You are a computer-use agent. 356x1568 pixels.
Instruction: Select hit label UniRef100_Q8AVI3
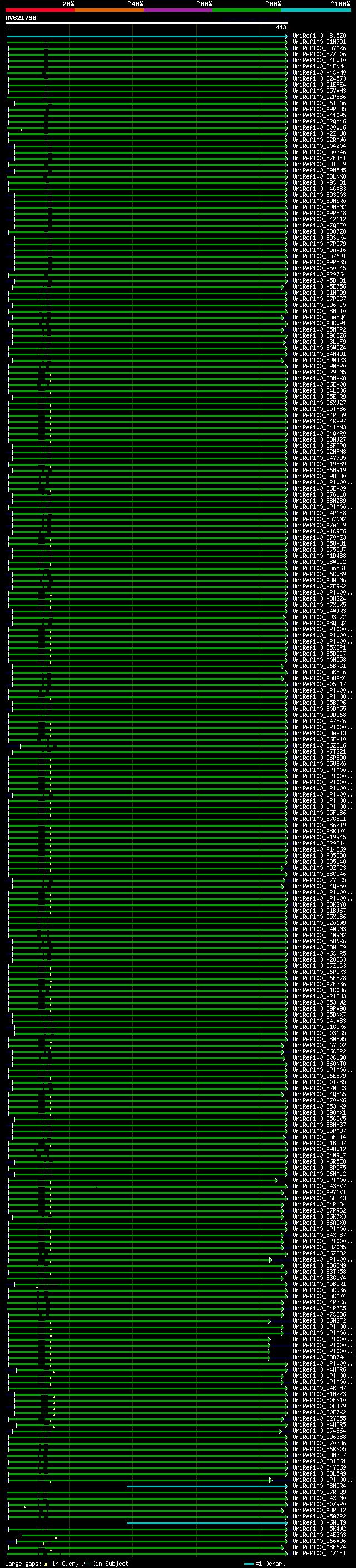point(319,734)
